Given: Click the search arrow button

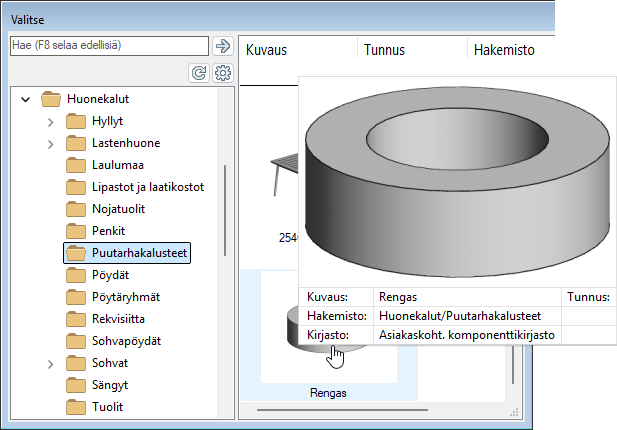Looking at the screenshot, I should coord(222,46).
